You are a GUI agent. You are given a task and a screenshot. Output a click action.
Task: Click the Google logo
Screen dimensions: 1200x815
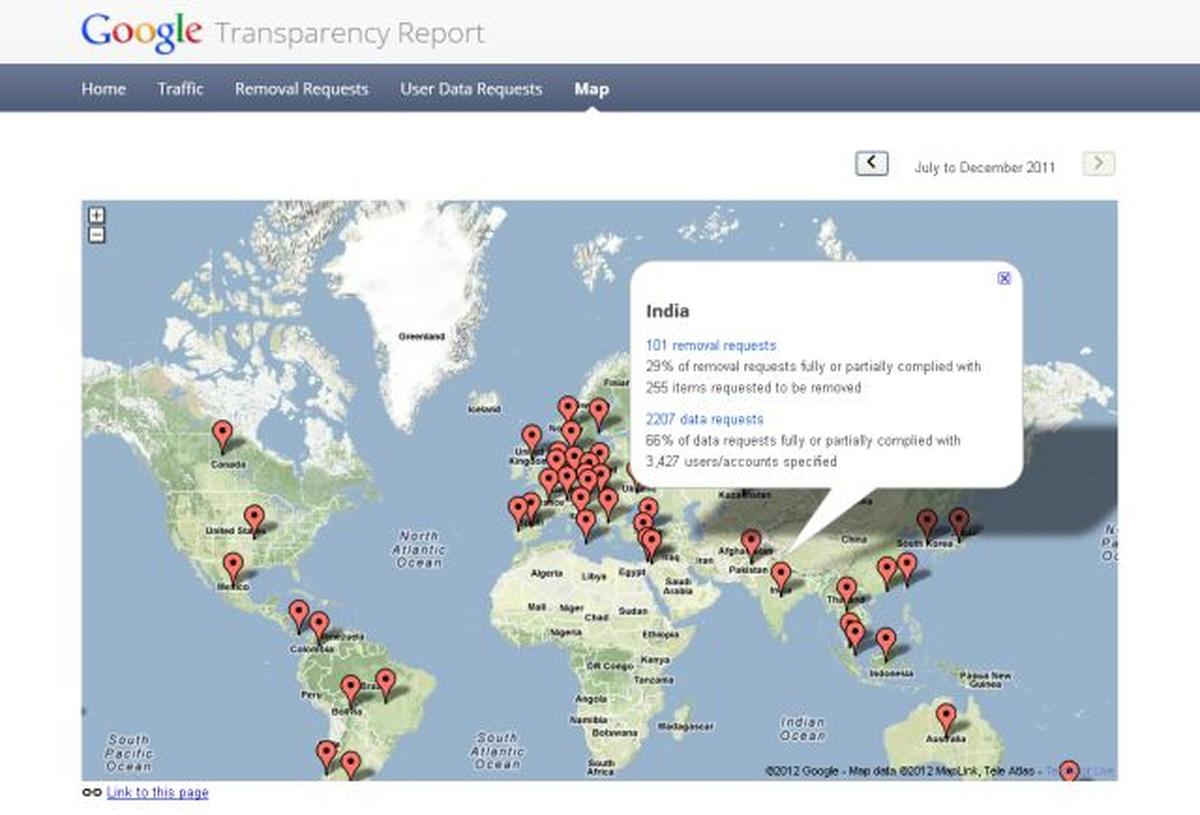pyautogui.click(x=141, y=32)
